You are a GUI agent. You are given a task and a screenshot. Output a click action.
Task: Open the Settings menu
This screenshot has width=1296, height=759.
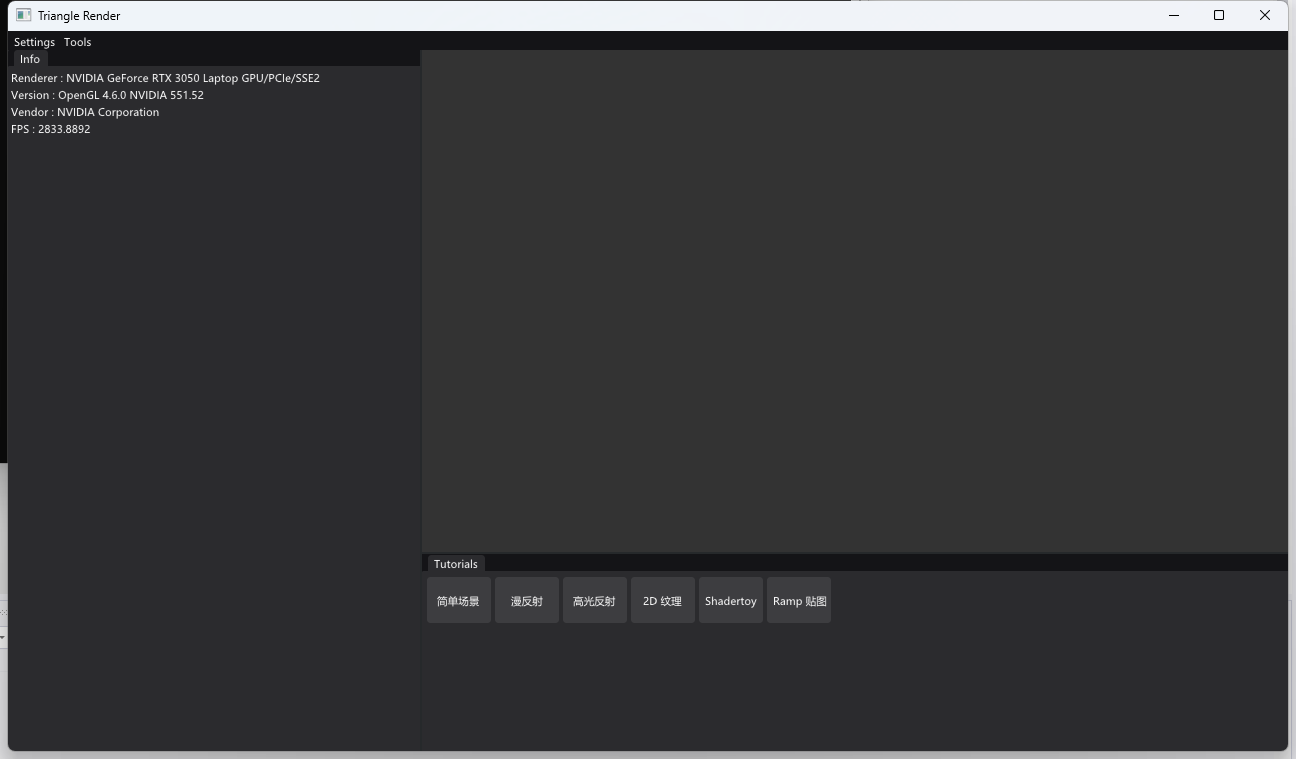34,42
